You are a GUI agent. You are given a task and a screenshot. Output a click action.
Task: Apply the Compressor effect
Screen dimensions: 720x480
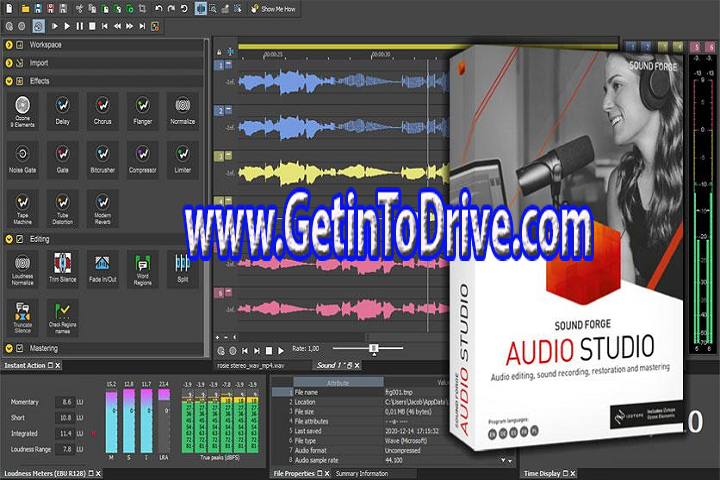(x=142, y=159)
